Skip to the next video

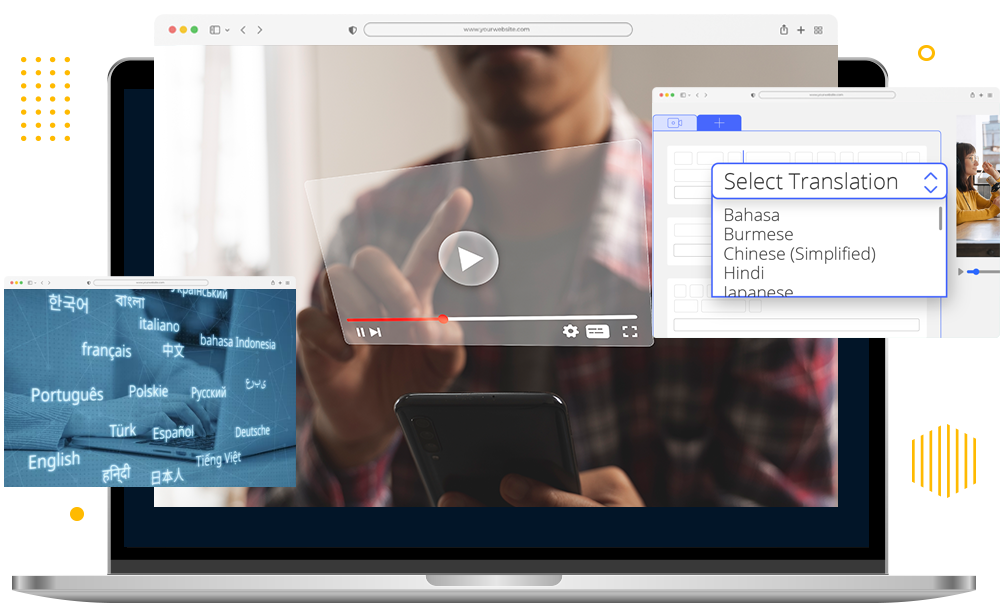click(x=375, y=332)
